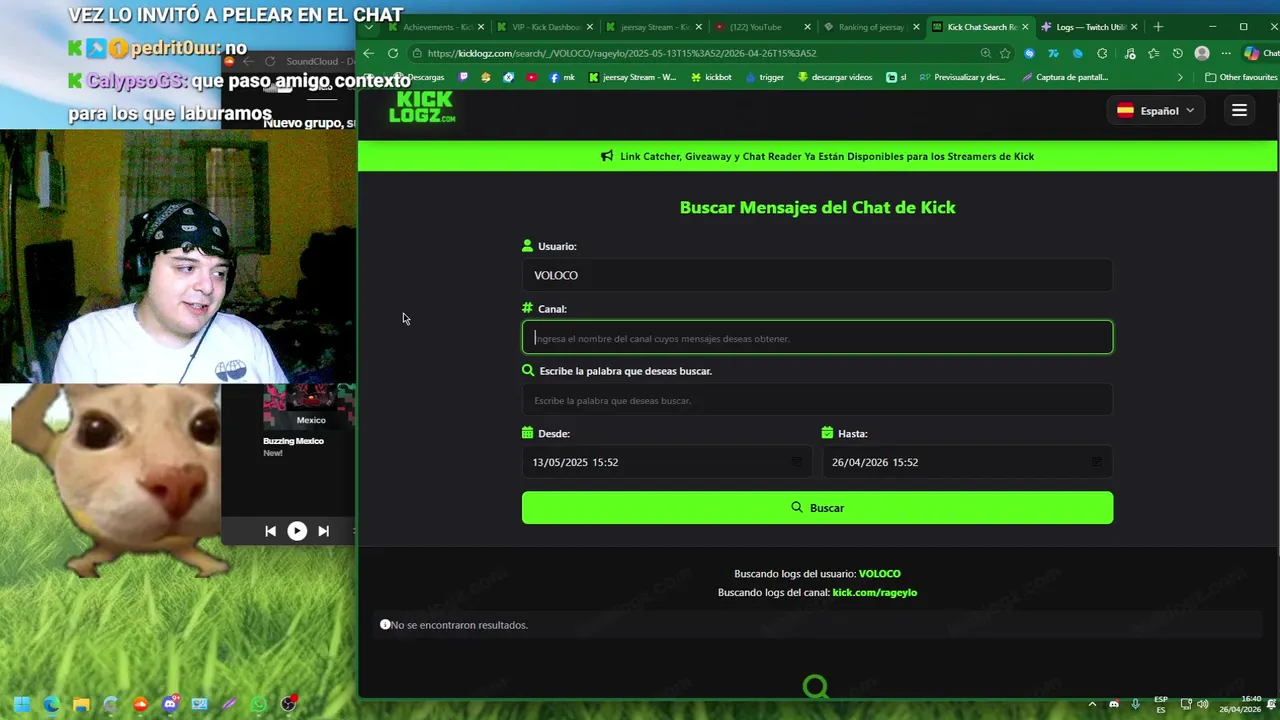The image size is (1280, 720).
Task: Open browser settings and more menu
Action: pos(1226,53)
